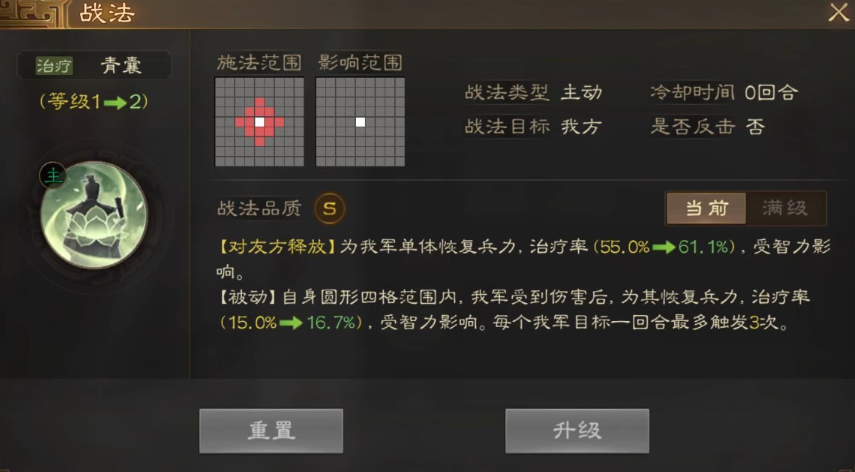Click the S quality grade badge
This screenshot has width=855, height=472.
point(329,208)
